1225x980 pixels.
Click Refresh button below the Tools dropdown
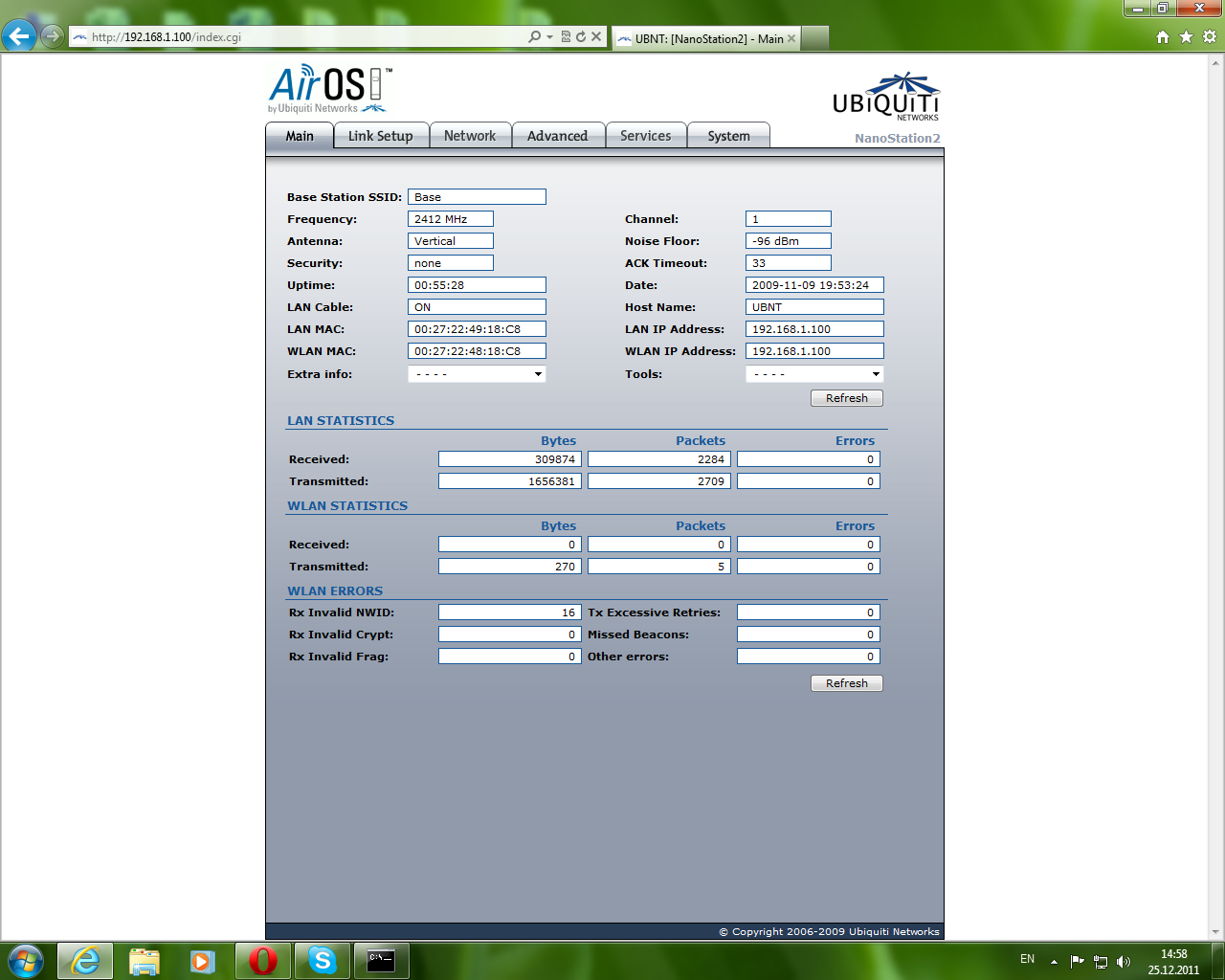[x=847, y=398]
